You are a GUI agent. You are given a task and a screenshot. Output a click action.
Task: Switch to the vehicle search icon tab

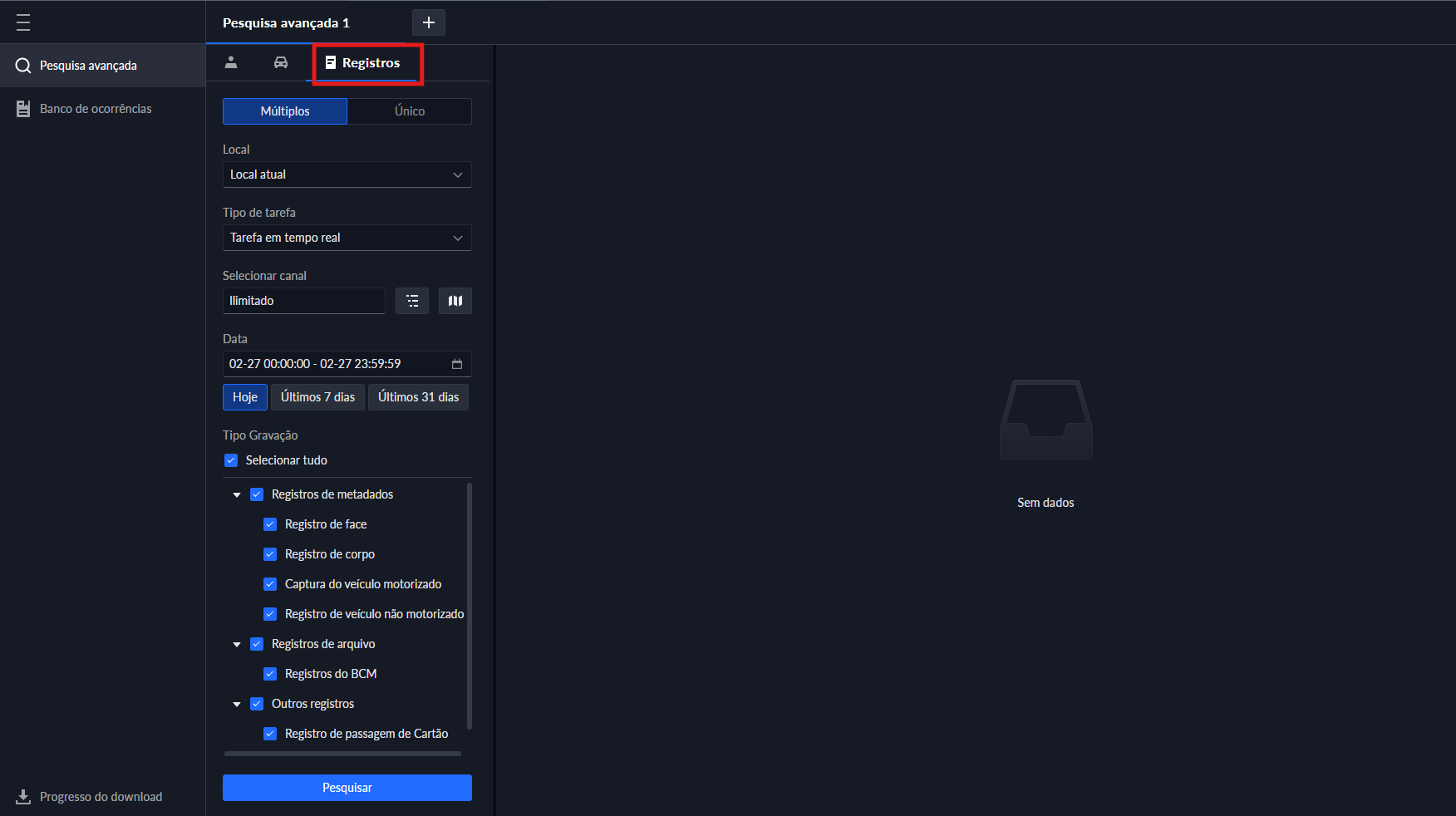[281, 62]
